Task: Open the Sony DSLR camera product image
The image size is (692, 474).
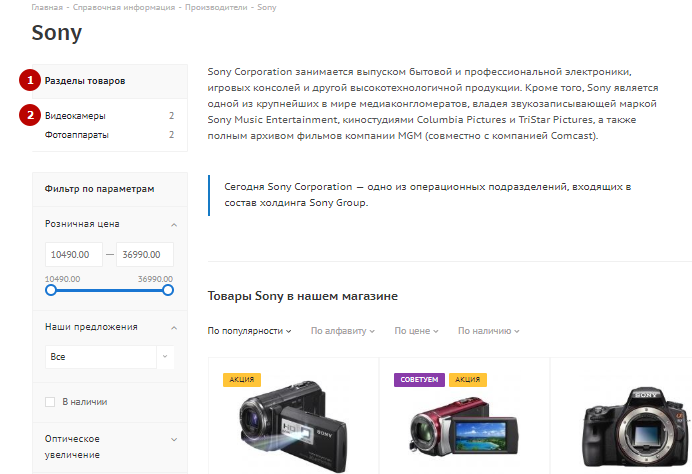Action: pos(636,427)
